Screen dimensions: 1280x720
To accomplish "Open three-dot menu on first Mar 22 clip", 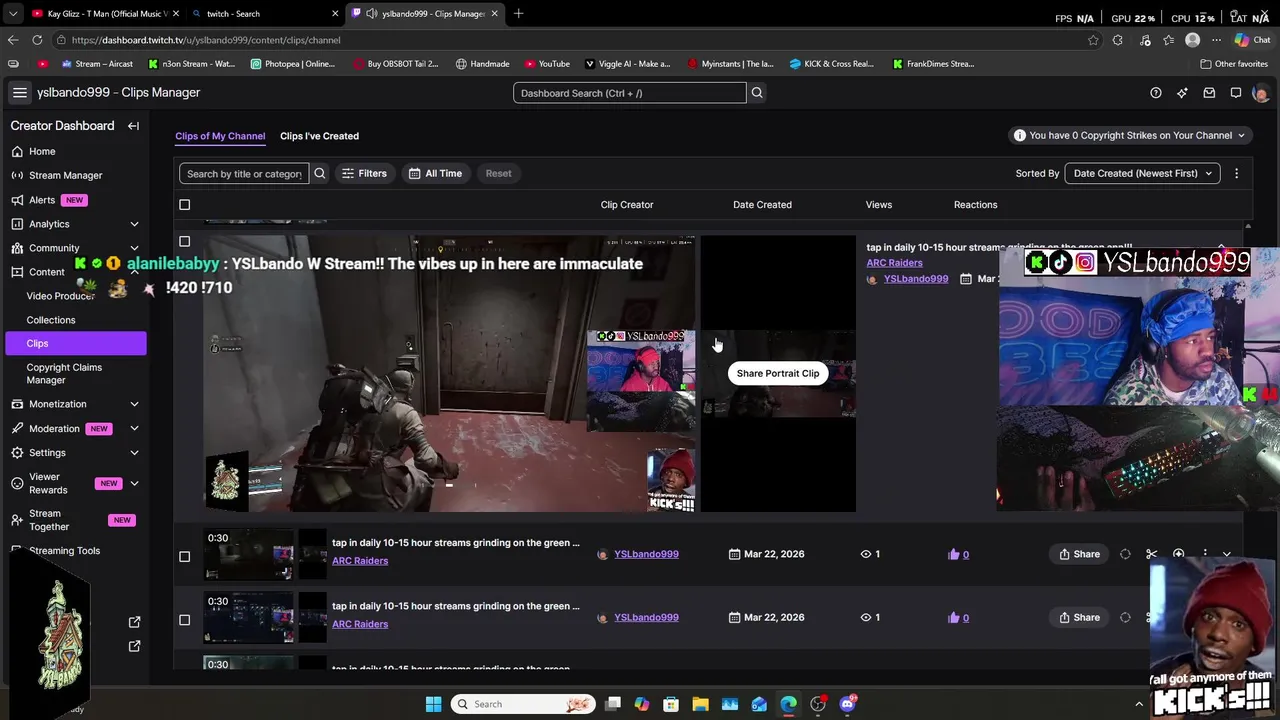I will 1205,554.
